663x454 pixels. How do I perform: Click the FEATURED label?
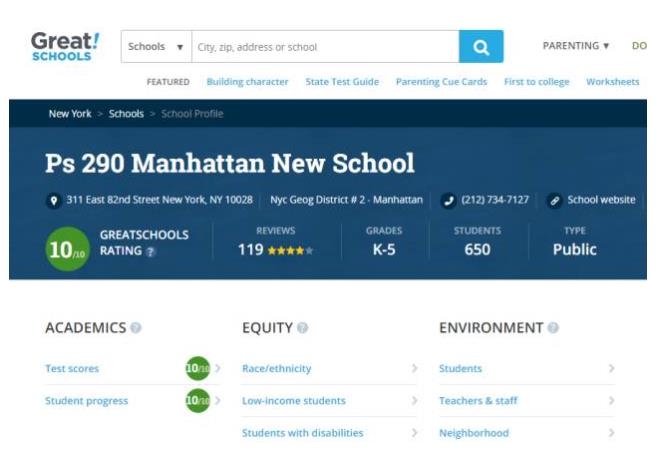[168, 82]
